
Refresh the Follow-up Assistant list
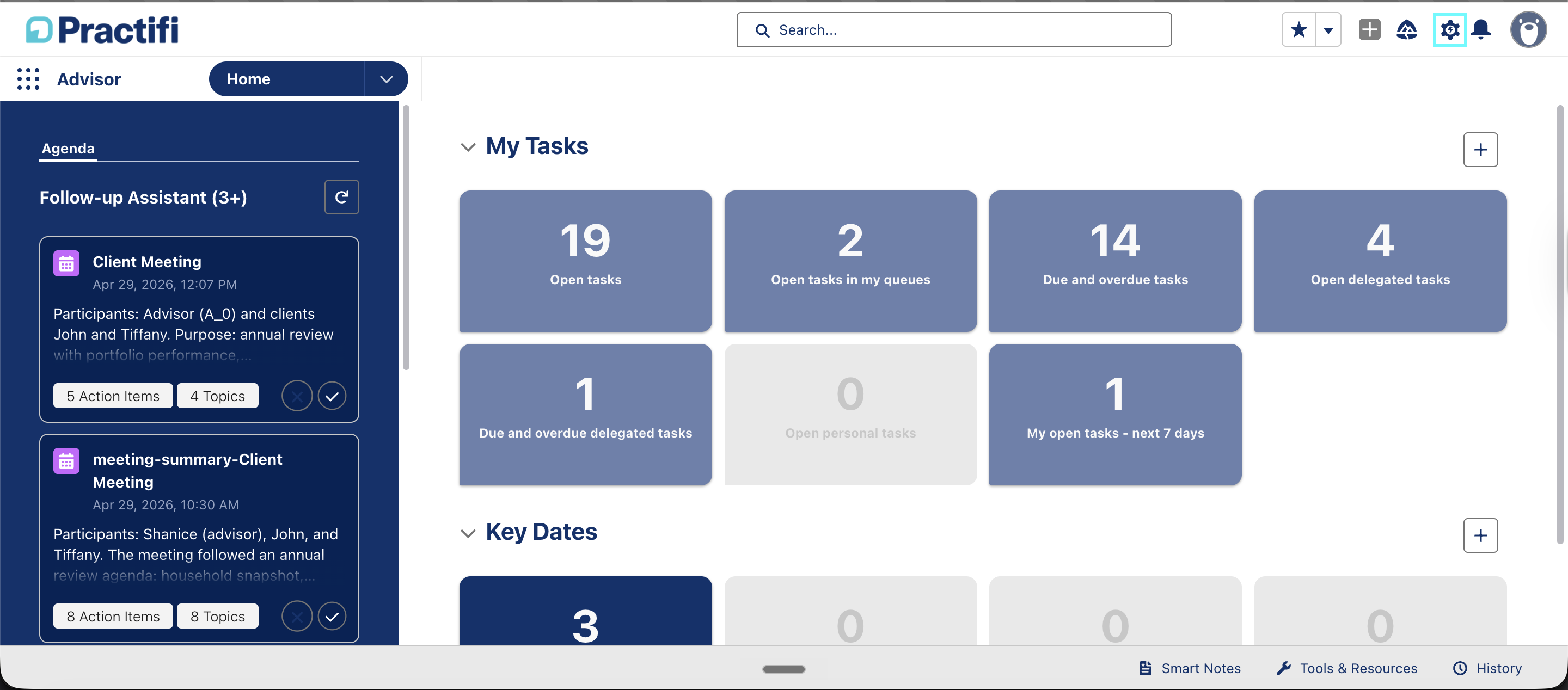coord(341,197)
